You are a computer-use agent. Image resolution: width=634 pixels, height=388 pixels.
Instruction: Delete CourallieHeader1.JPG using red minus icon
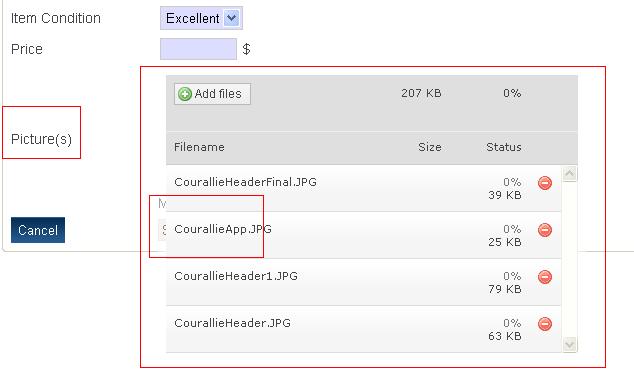tap(545, 276)
